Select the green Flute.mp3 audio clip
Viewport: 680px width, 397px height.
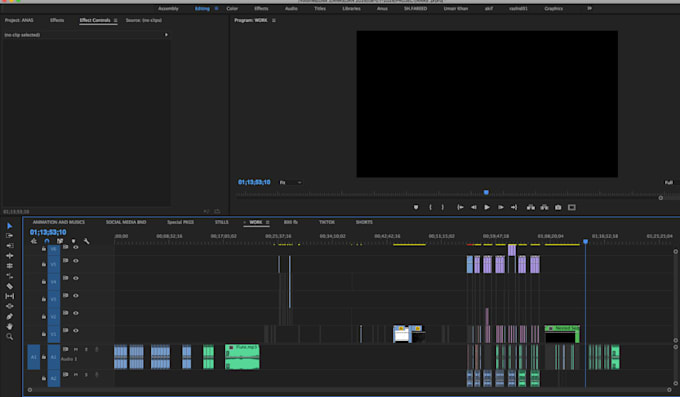coord(242,357)
